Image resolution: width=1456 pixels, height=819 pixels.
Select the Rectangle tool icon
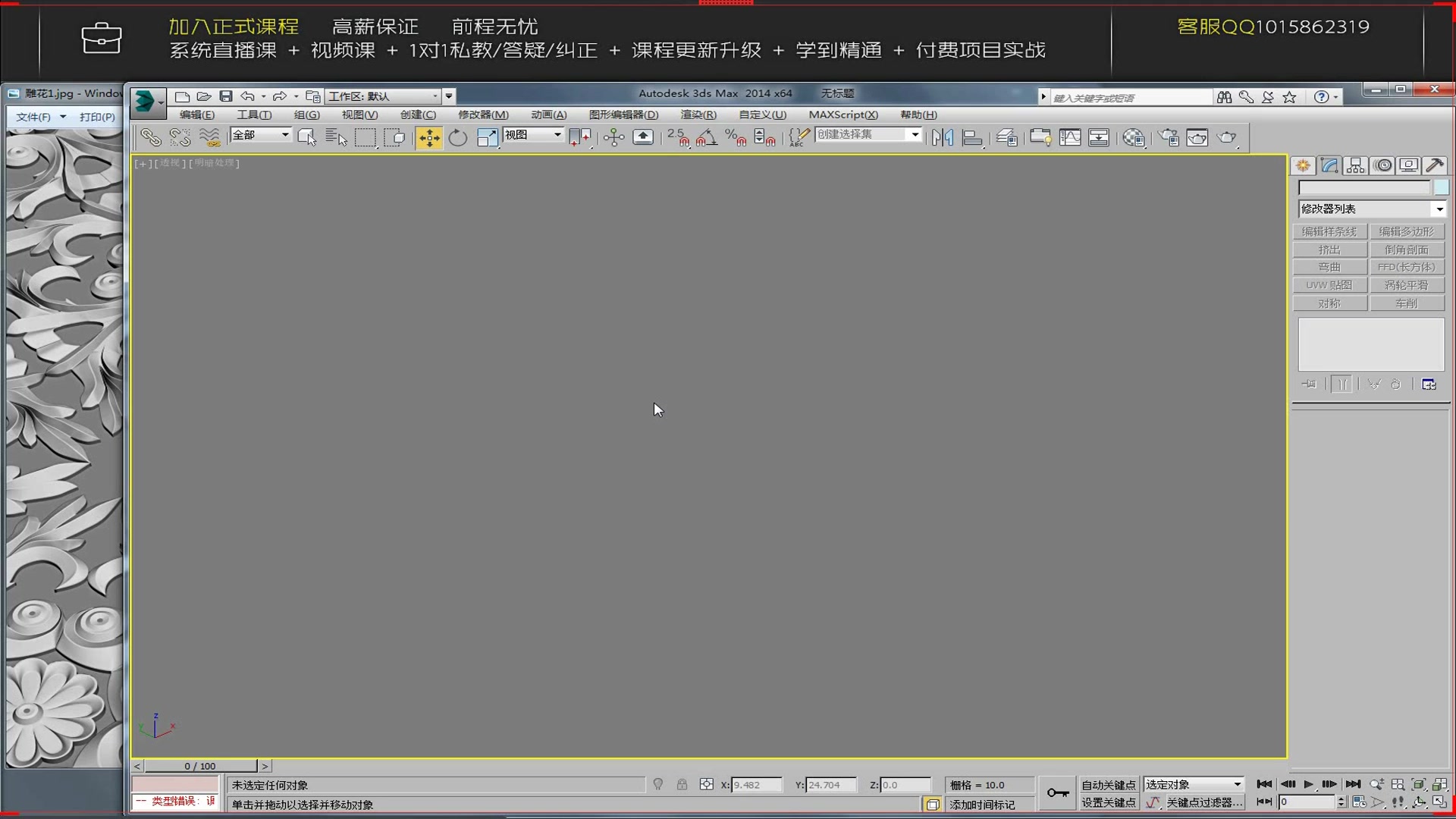pyautogui.click(x=366, y=137)
